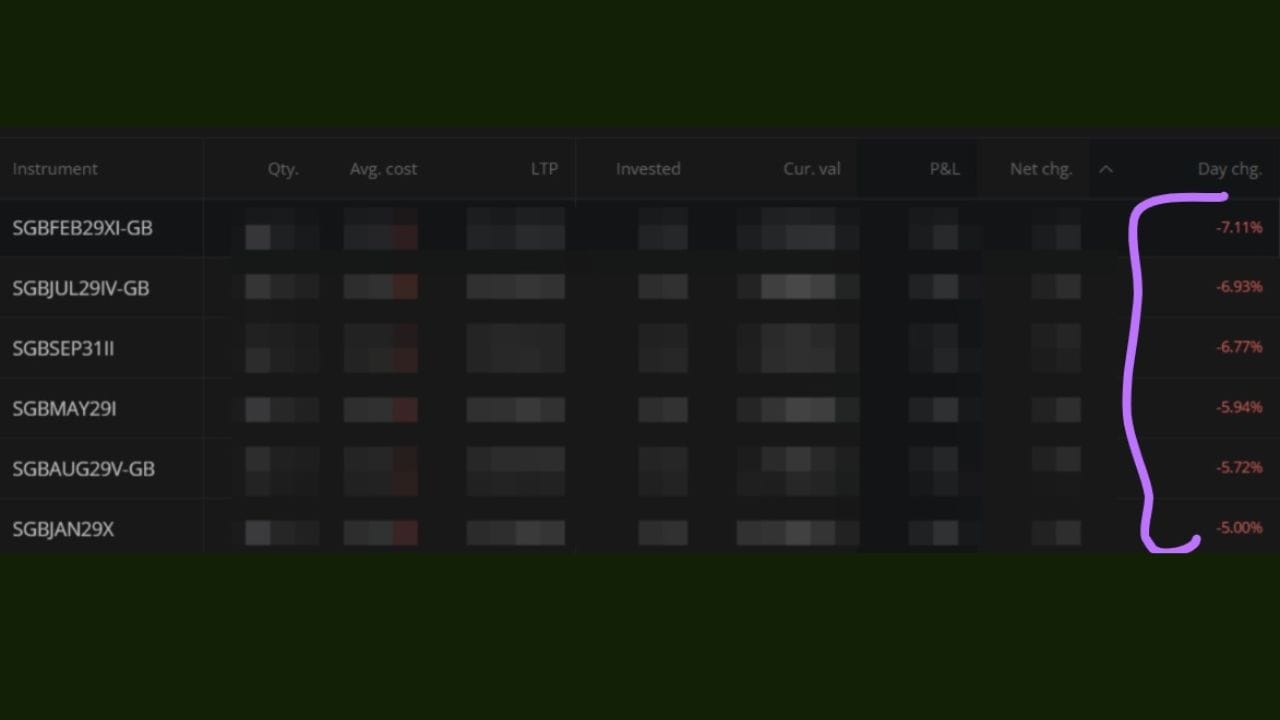Sort by Day chg. column header

1229,169
